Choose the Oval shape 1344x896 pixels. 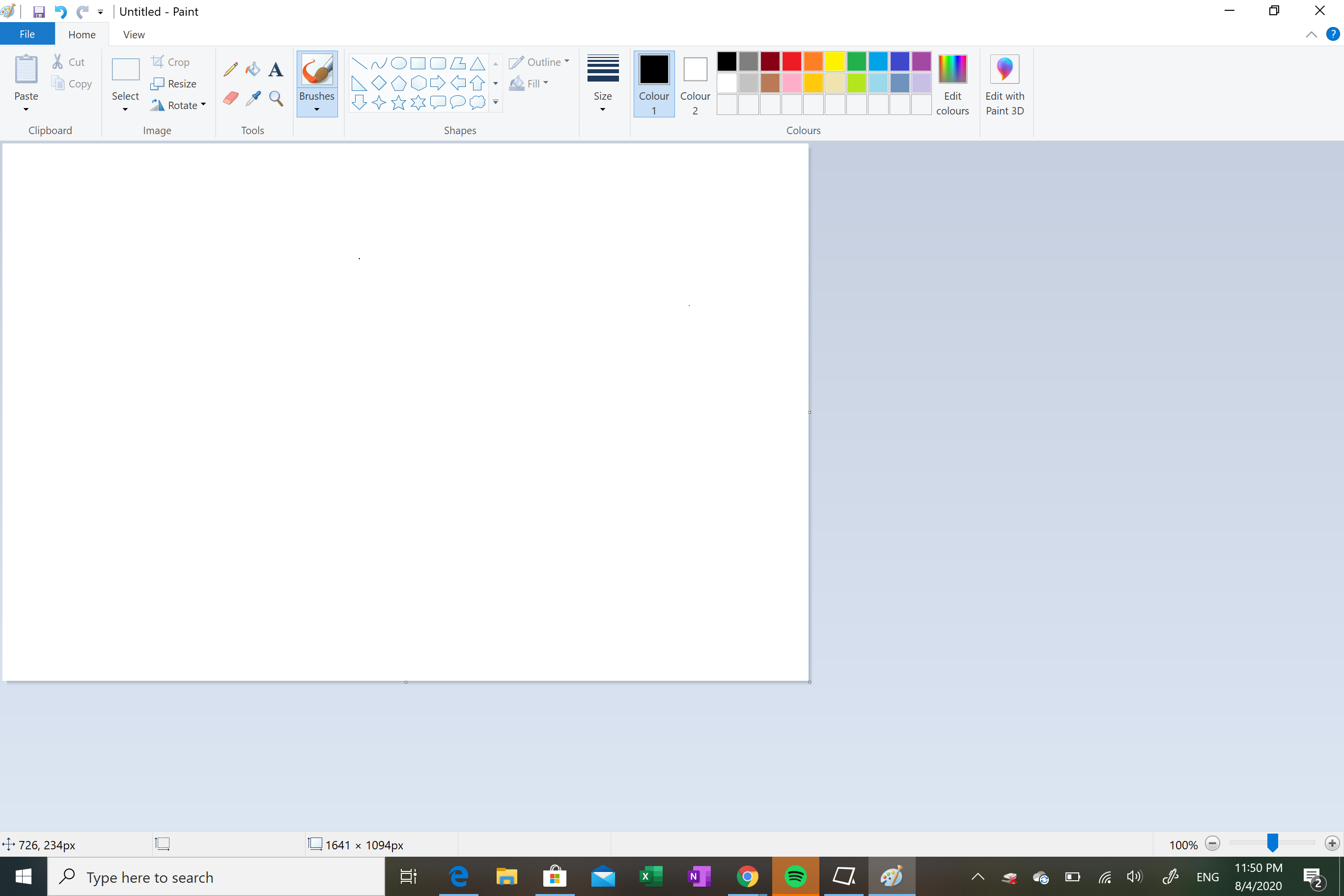399,63
